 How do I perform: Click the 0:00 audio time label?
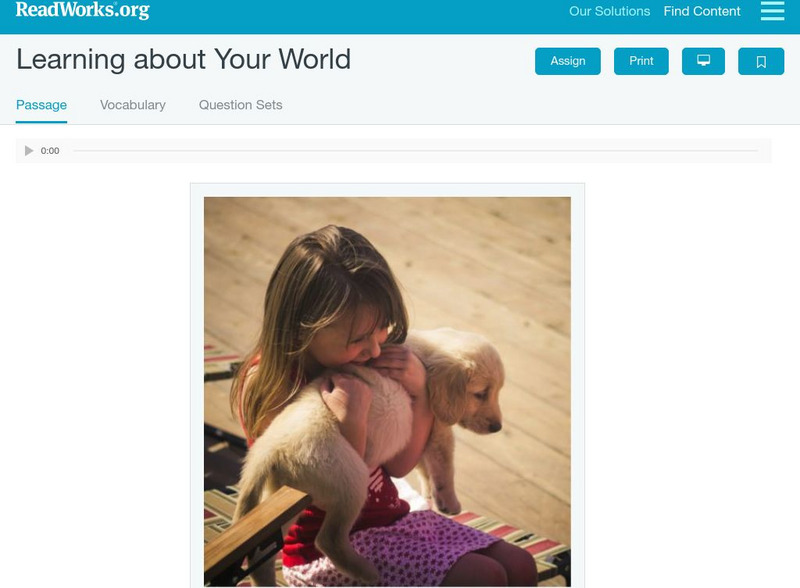(50, 151)
